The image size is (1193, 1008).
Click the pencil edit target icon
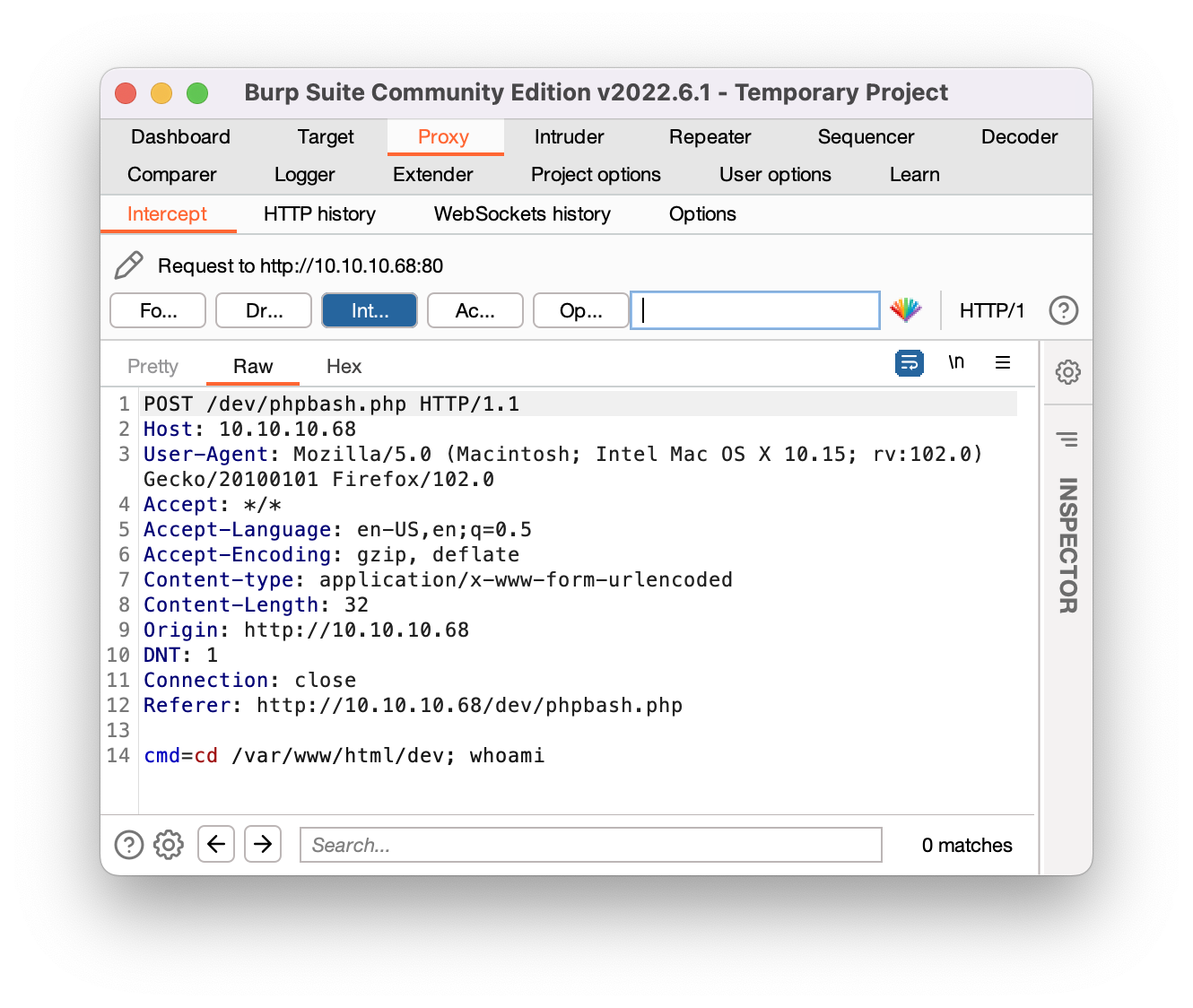click(x=129, y=265)
